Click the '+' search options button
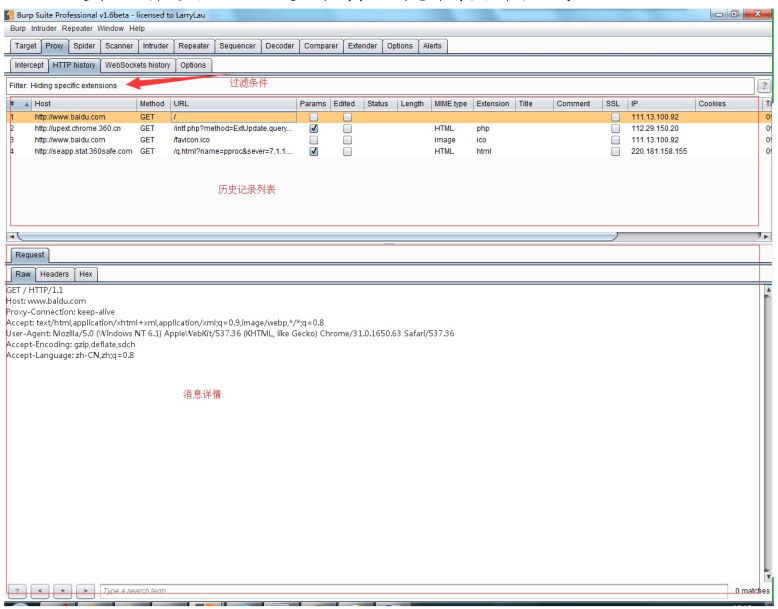Image resolution: width=778 pixels, height=609 pixels. pos(63,591)
